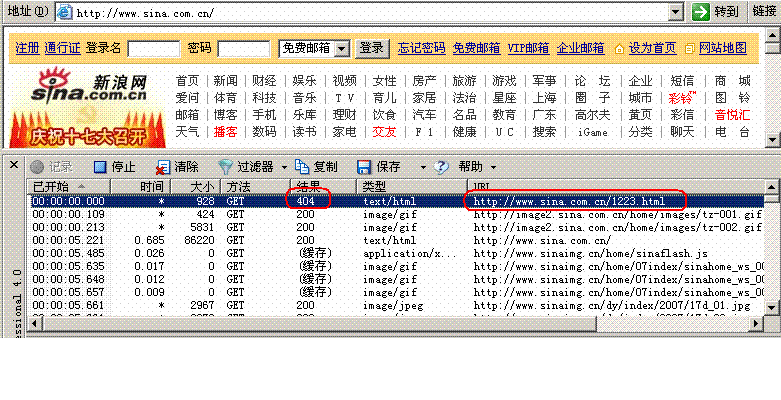Focus the 登录名 username input field
The image size is (781, 400).
[154, 49]
